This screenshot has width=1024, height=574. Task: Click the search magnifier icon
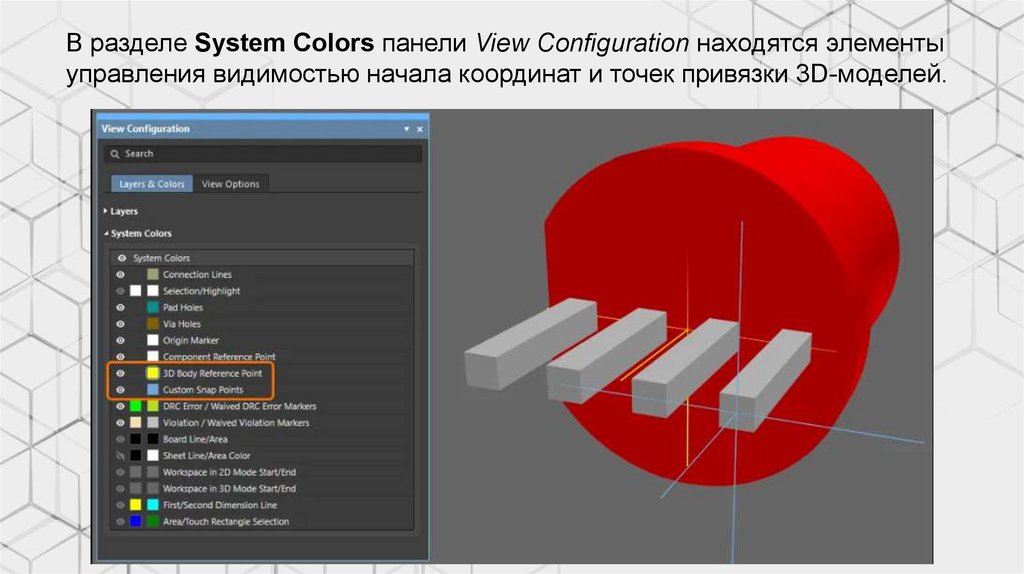coord(116,154)
